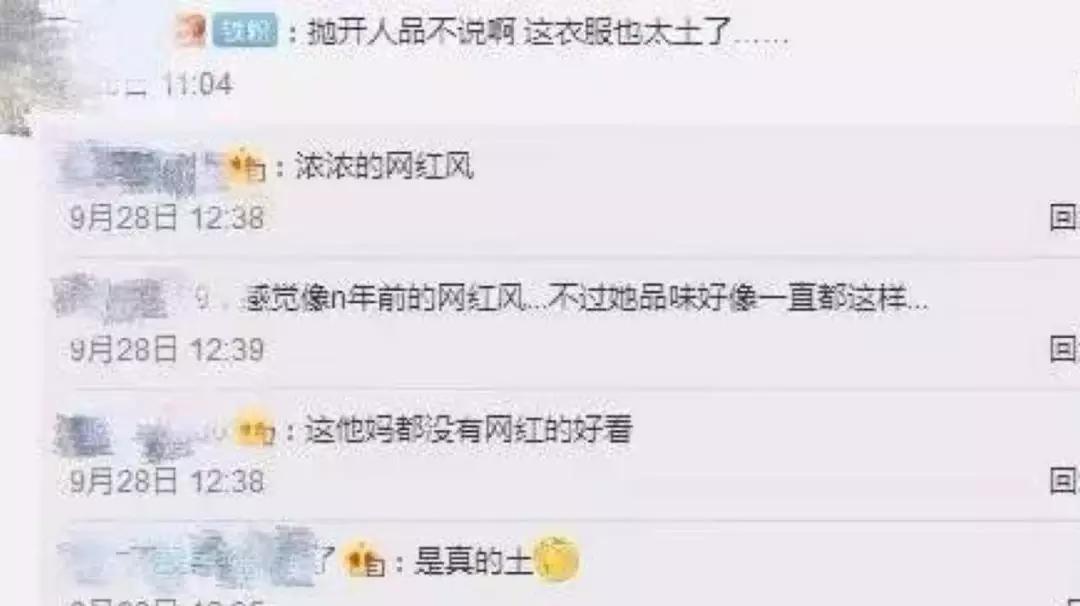
Task: Reply to the 12:39 comment
Action: point(1064,348)
